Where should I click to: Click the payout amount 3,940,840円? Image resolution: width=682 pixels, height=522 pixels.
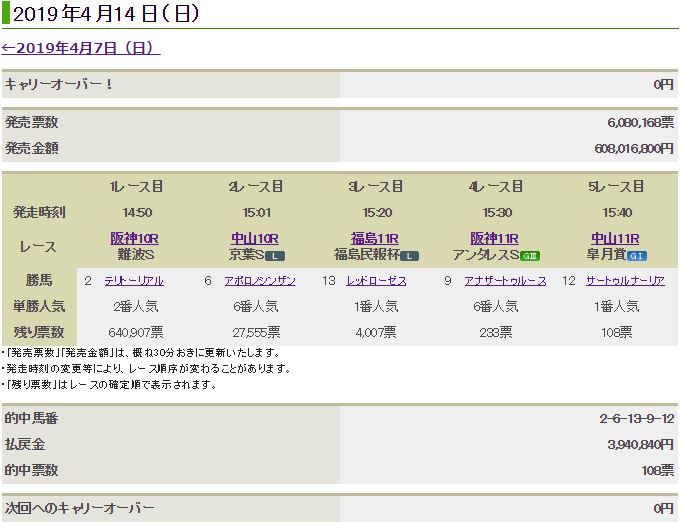(634, 443)
